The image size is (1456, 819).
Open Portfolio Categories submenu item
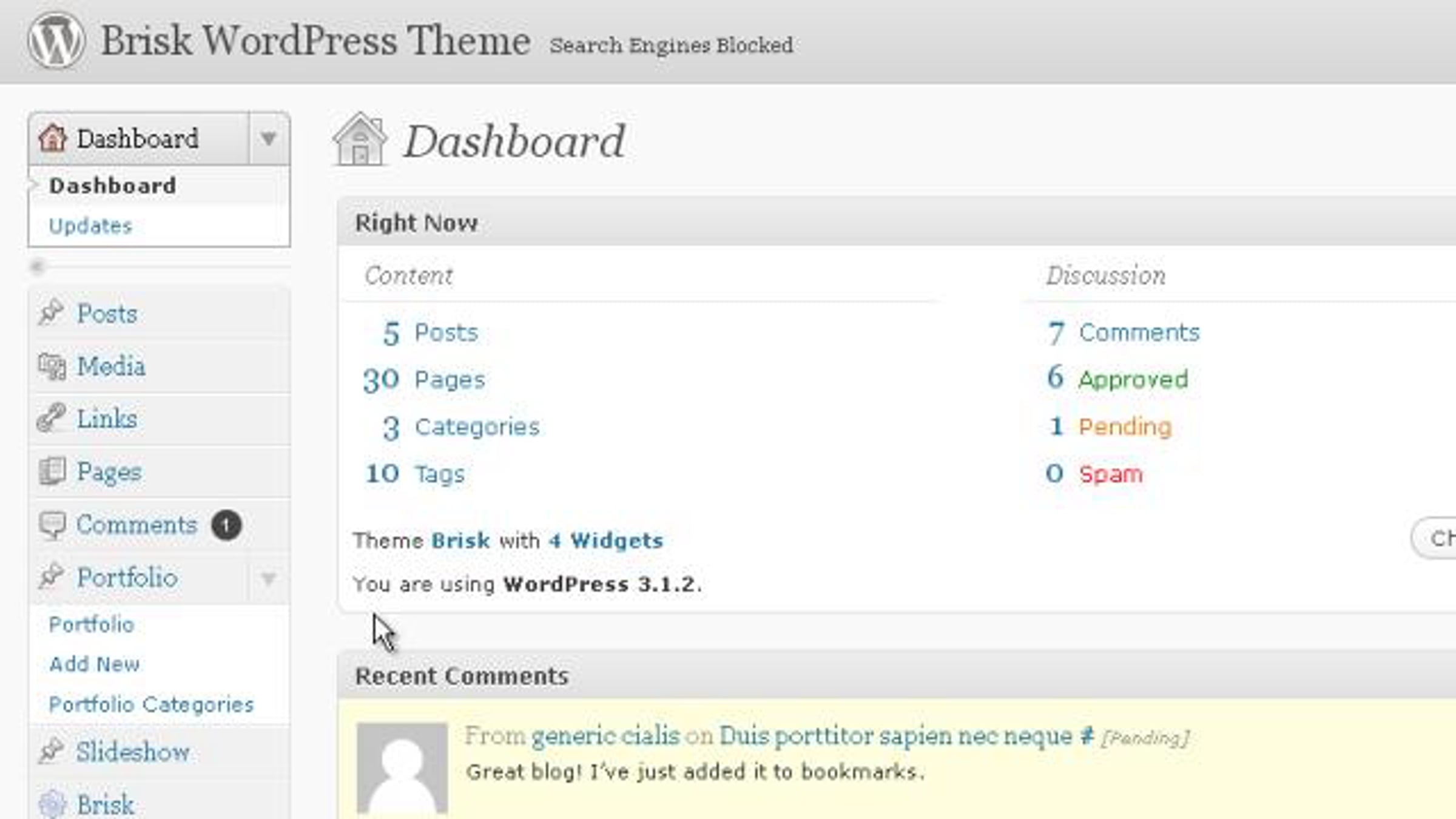click(151, 704)
